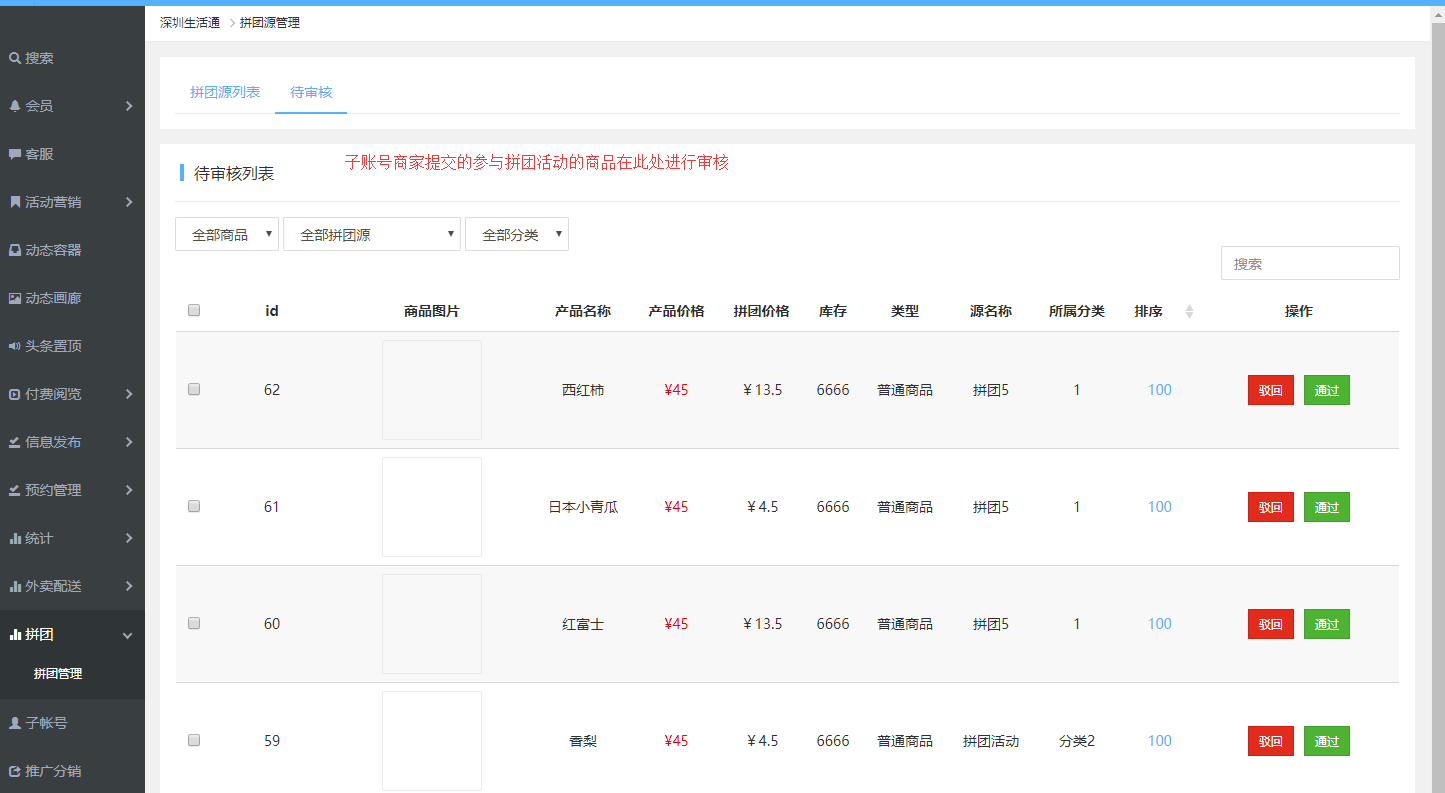Click the bell icon next to 会员
Image resolution: width=1445 pixels, height=793 pixels.
pos(15,106)
